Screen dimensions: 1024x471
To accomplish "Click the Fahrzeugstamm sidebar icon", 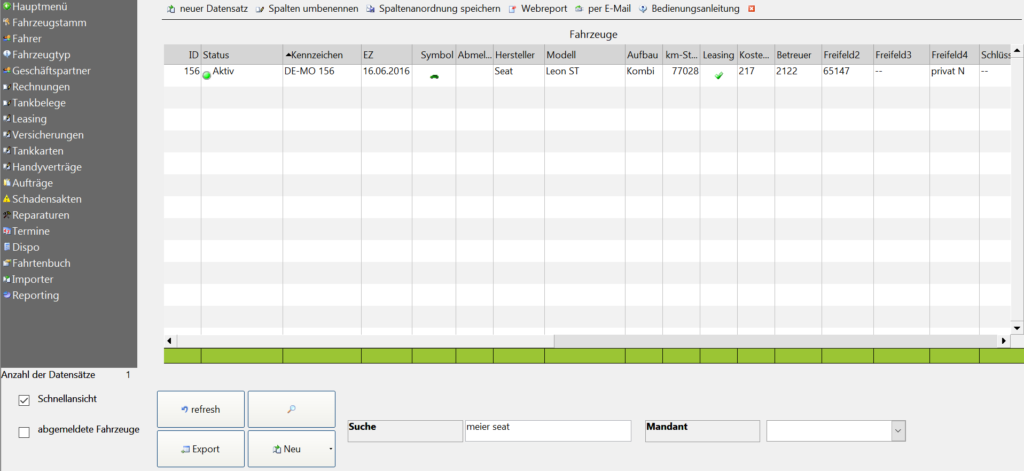I will tap(7, 22).
